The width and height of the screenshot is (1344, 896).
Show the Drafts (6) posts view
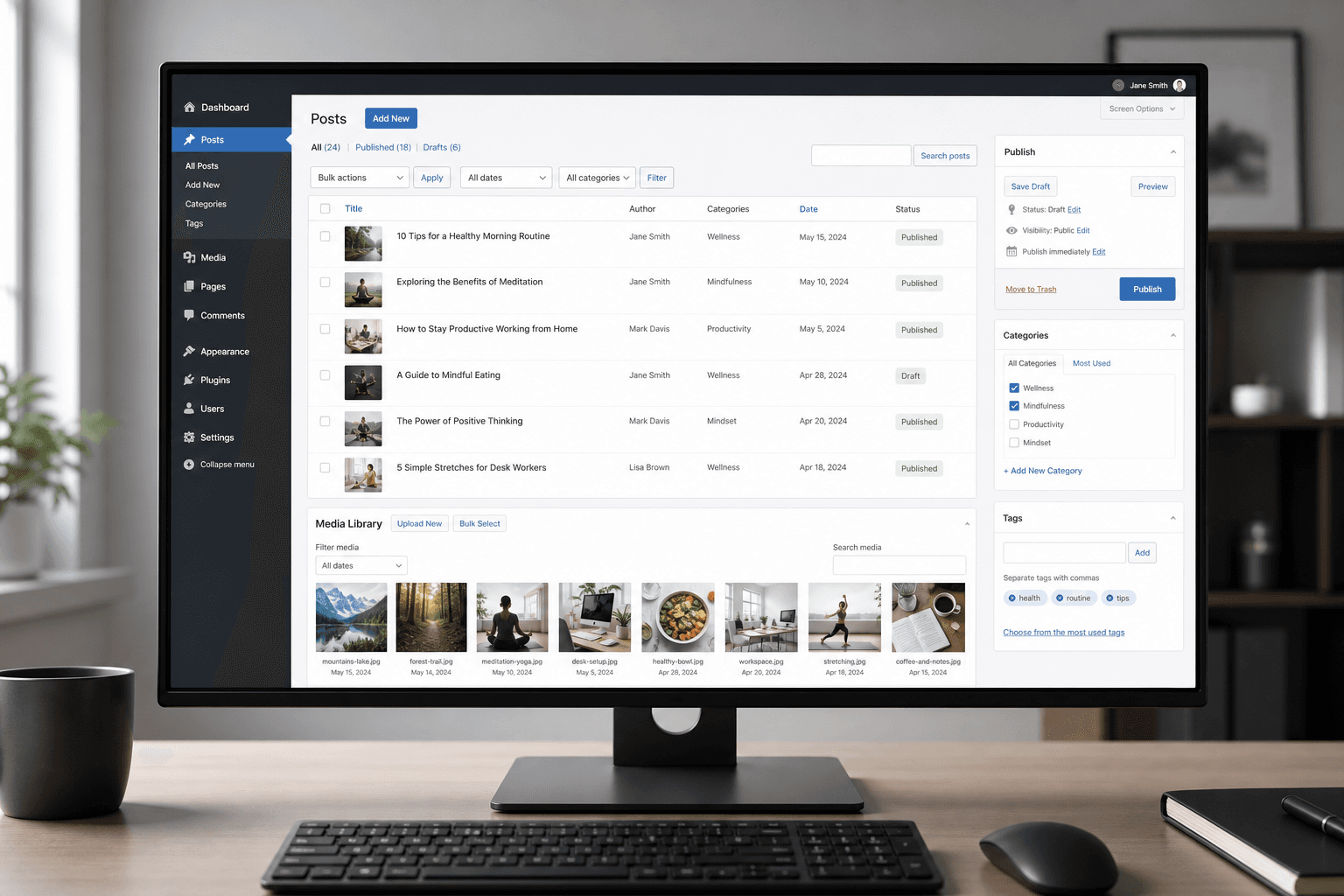pos(442,147)
